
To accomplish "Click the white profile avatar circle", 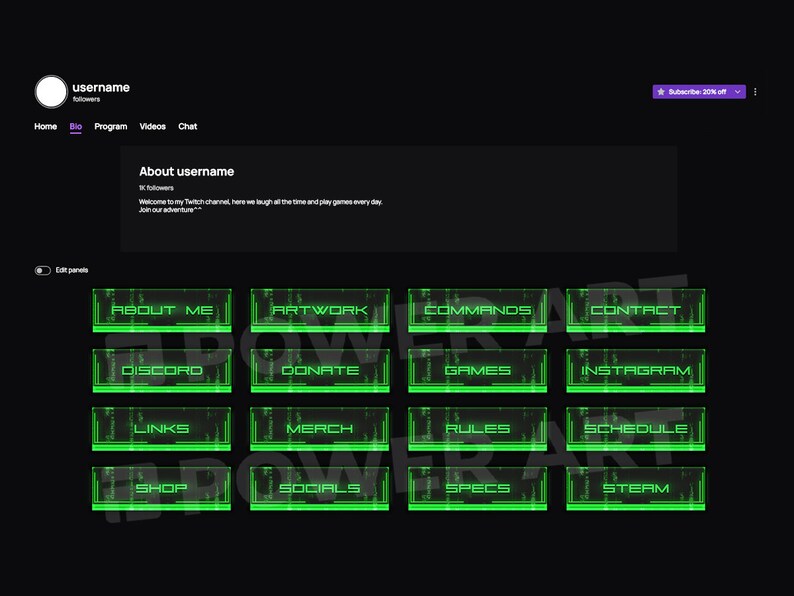I will 51,92.
